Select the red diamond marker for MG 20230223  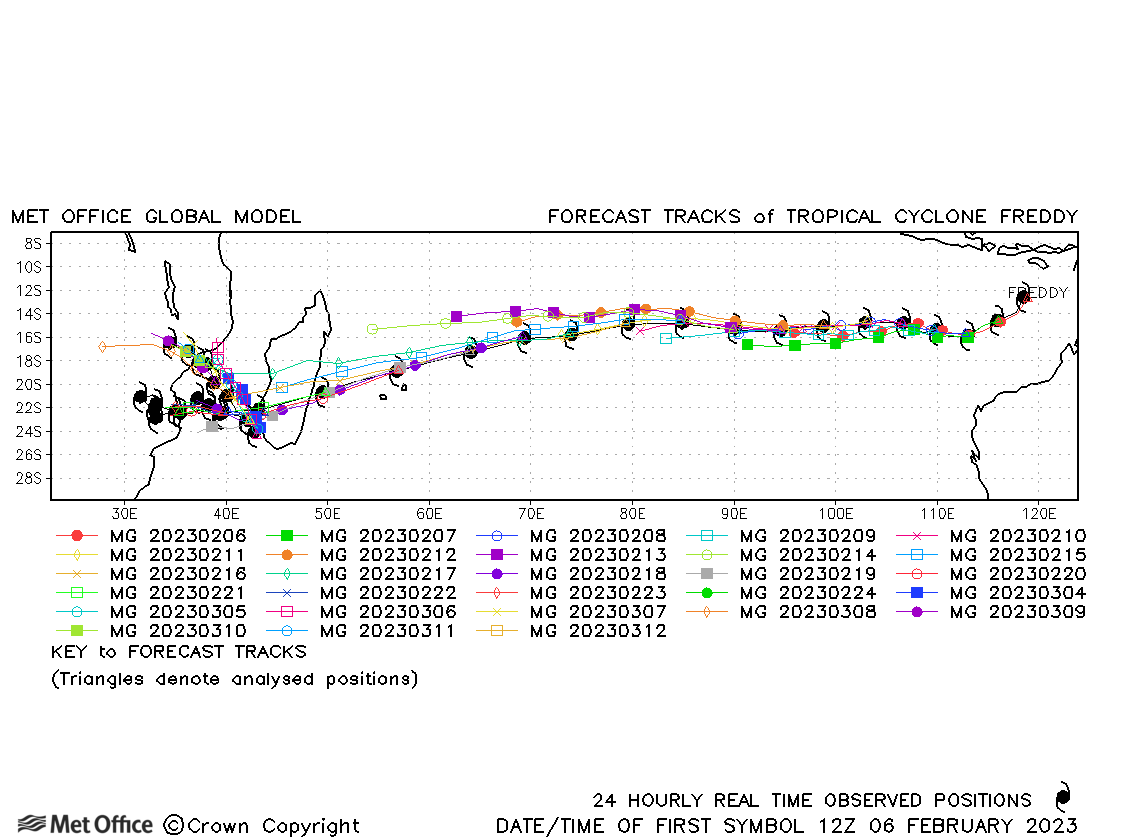(x=497, y=593)
